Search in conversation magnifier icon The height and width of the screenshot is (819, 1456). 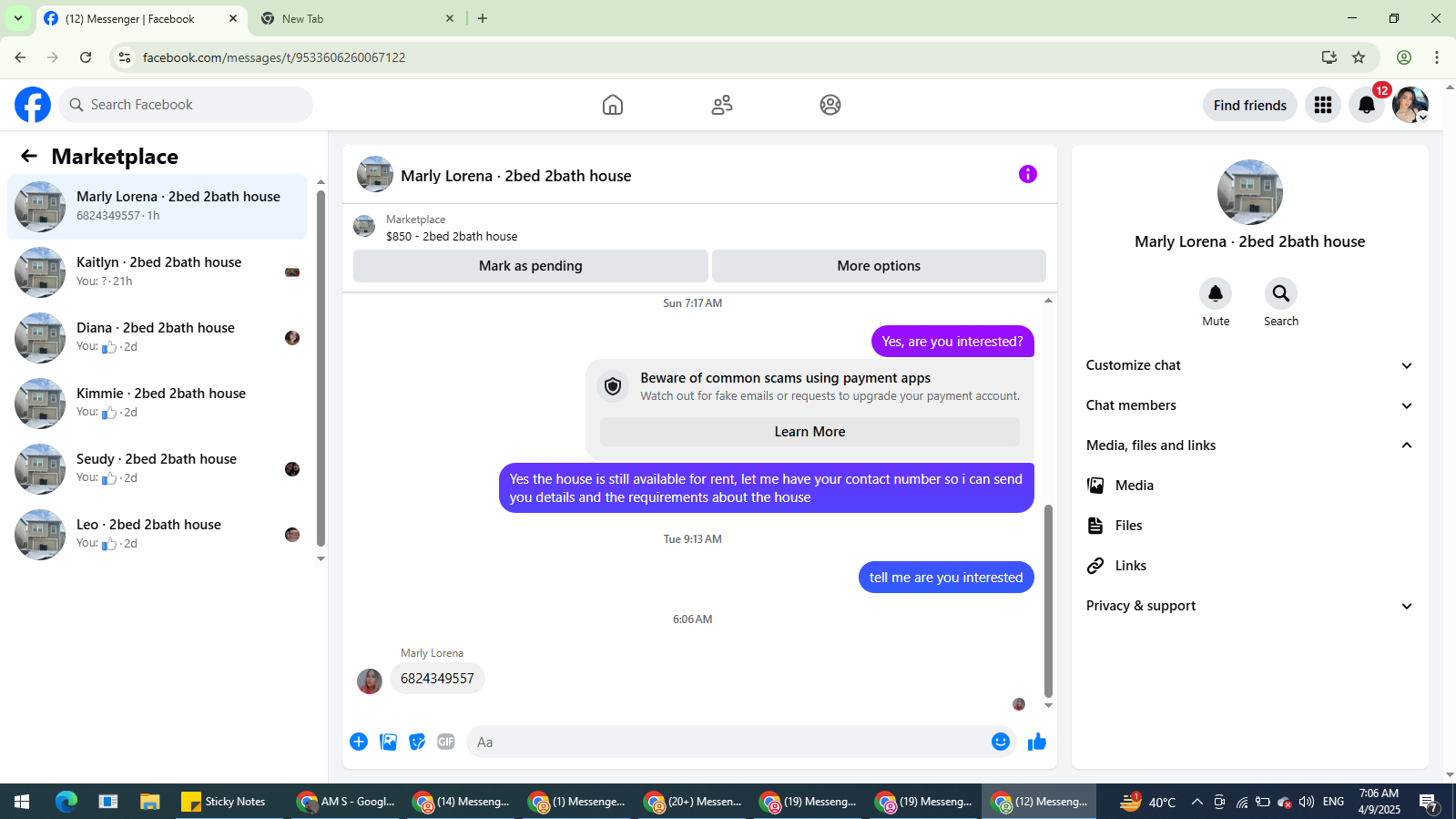coord(1281,293)
